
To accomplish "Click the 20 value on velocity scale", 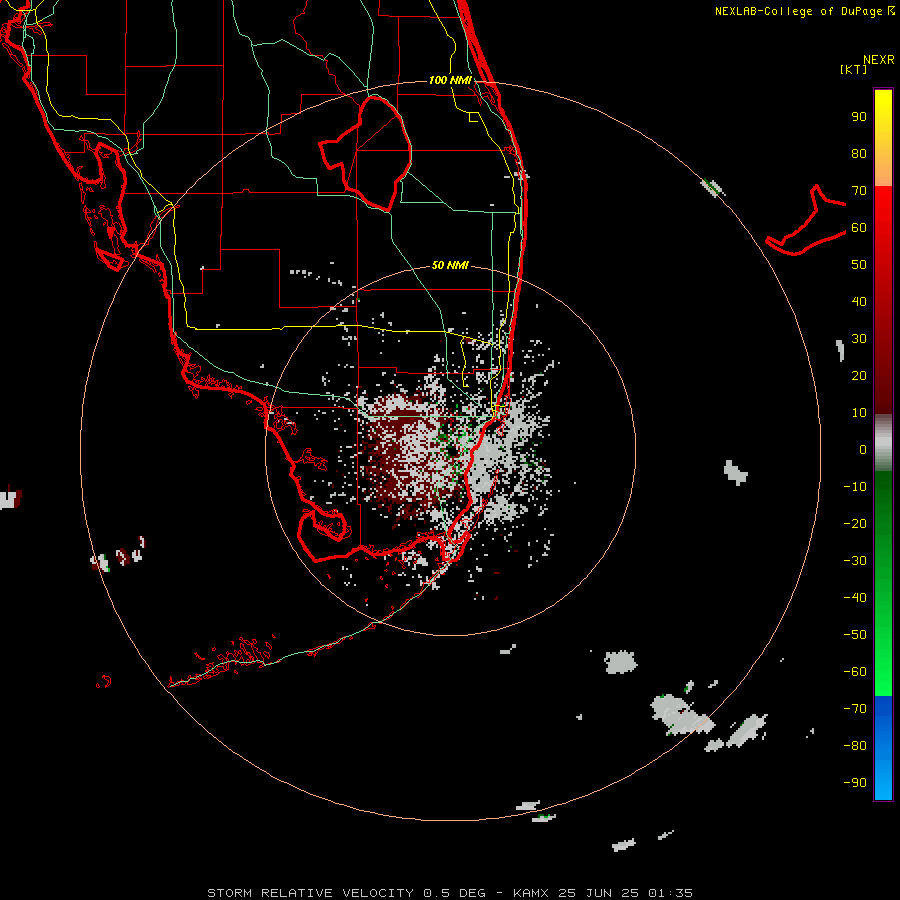I will (x=859, y=375).
